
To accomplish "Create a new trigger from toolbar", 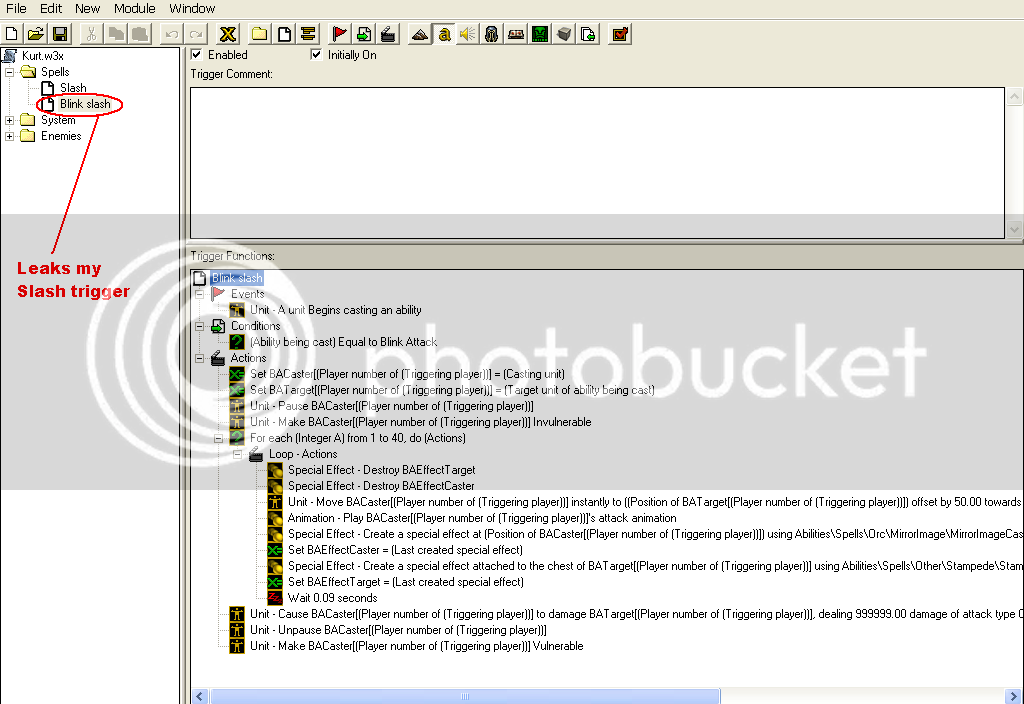I will pos(283,34).
